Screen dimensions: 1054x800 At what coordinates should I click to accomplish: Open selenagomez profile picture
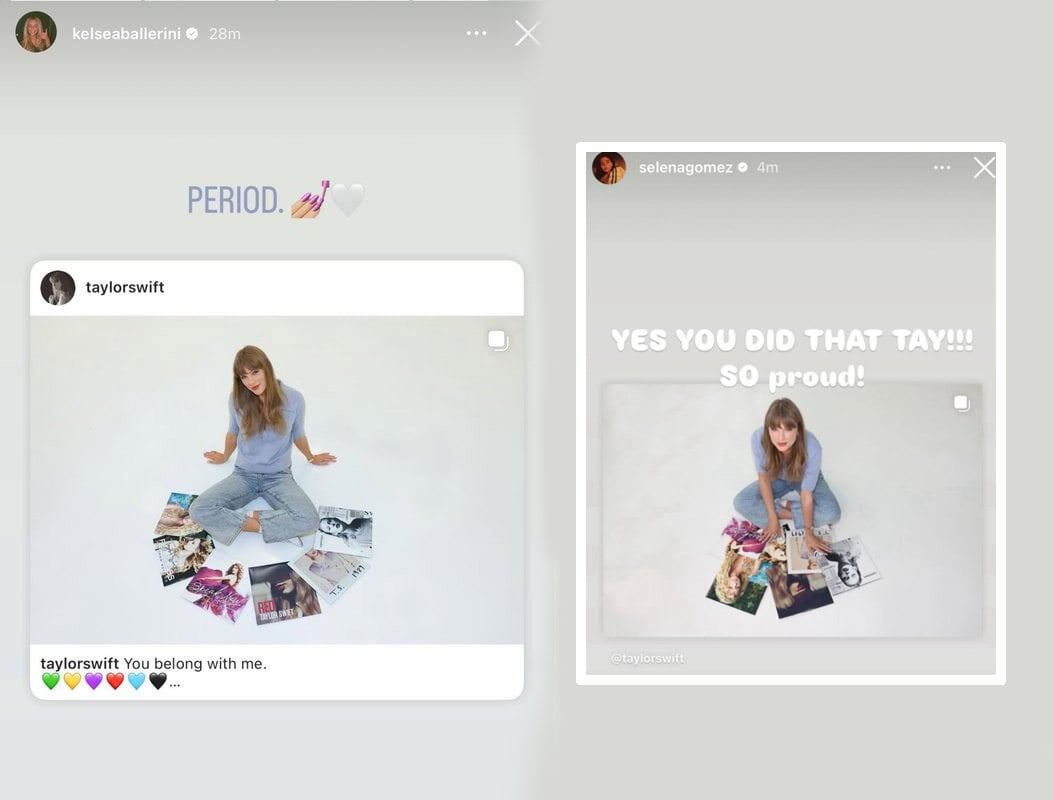[609, 167]
